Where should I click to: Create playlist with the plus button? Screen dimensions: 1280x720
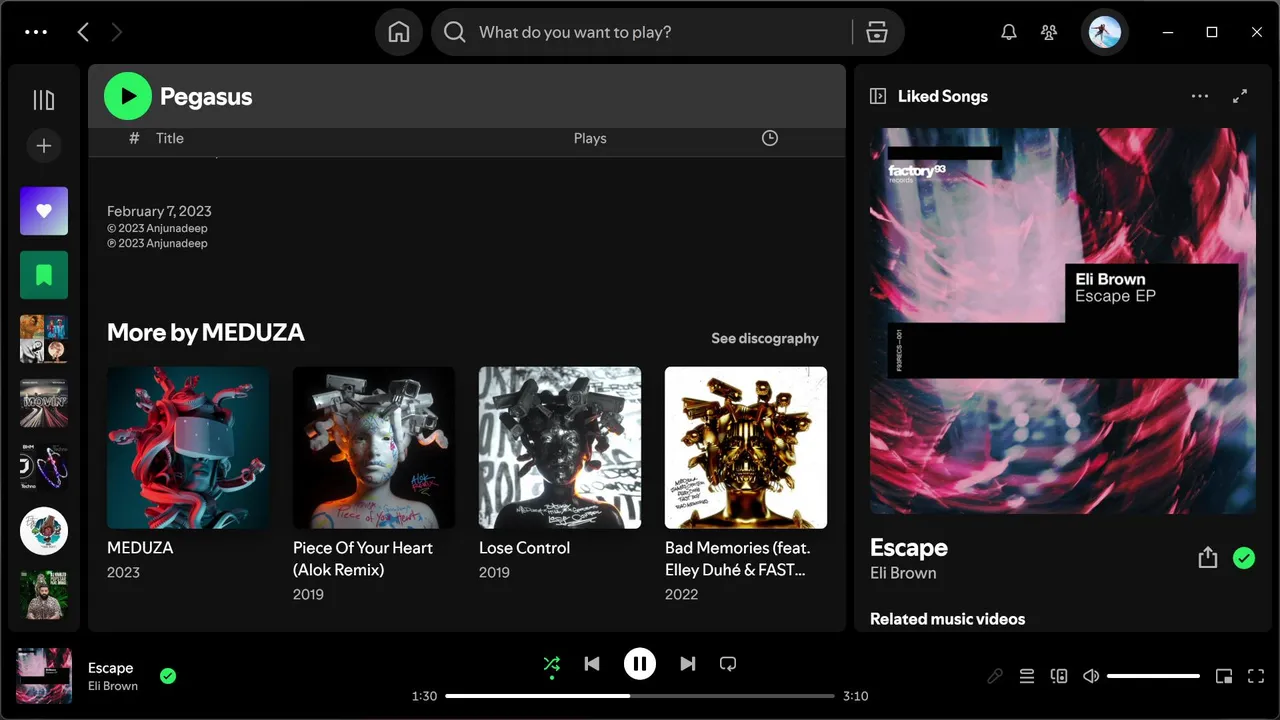pos(44,146)
